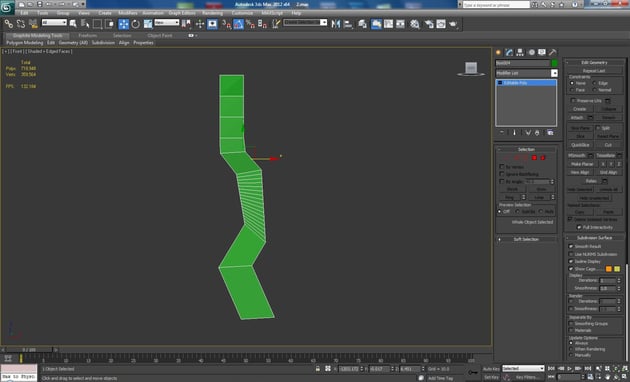Screen dimensions: 630x382
Task: Toggle the Angle Snap icon
Action: tap(239, 24)
